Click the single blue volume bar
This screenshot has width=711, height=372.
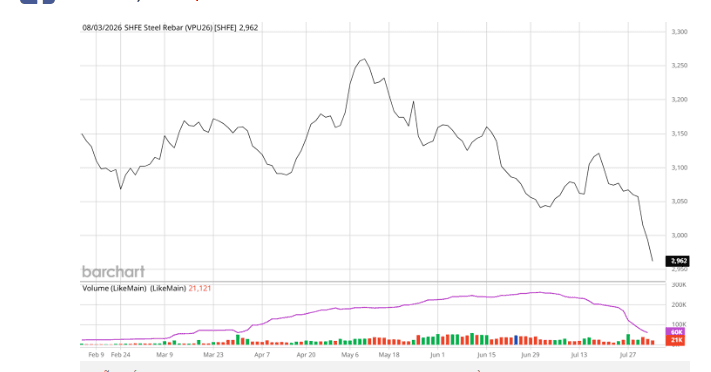click(516, 340)
